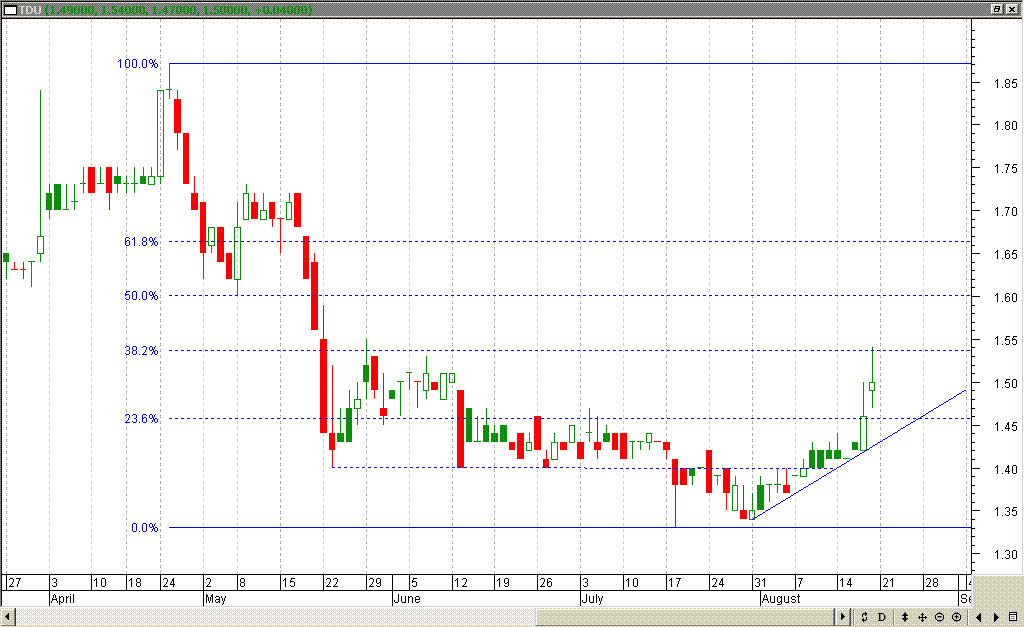The width and height of the screenshot is (1024, 627).
Task: Click the 100.0% Fibonacci level label
Action: [x=138, y=64]
